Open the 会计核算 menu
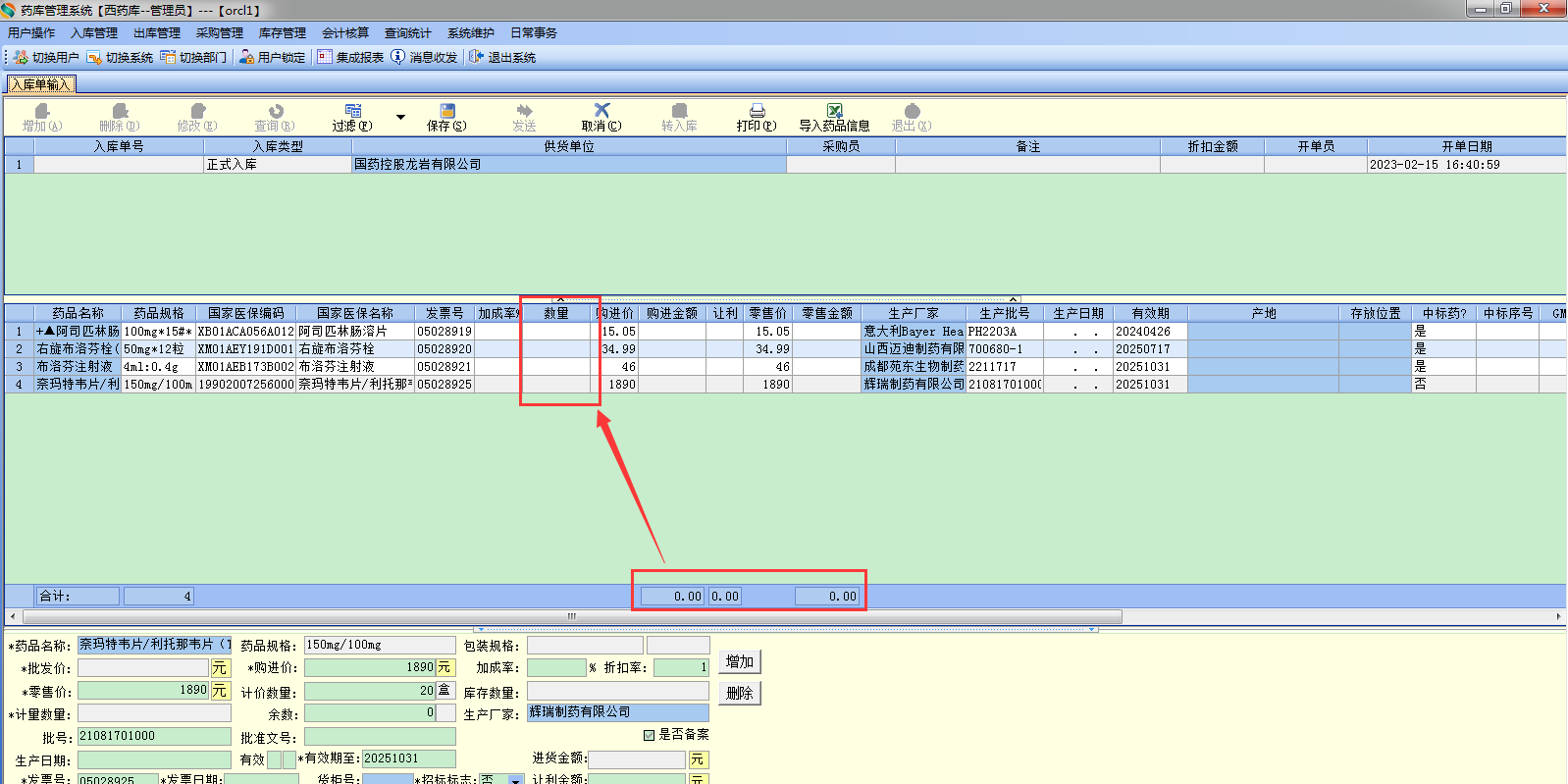Viewport: 1568px width, 784px height. click(345, 33)
